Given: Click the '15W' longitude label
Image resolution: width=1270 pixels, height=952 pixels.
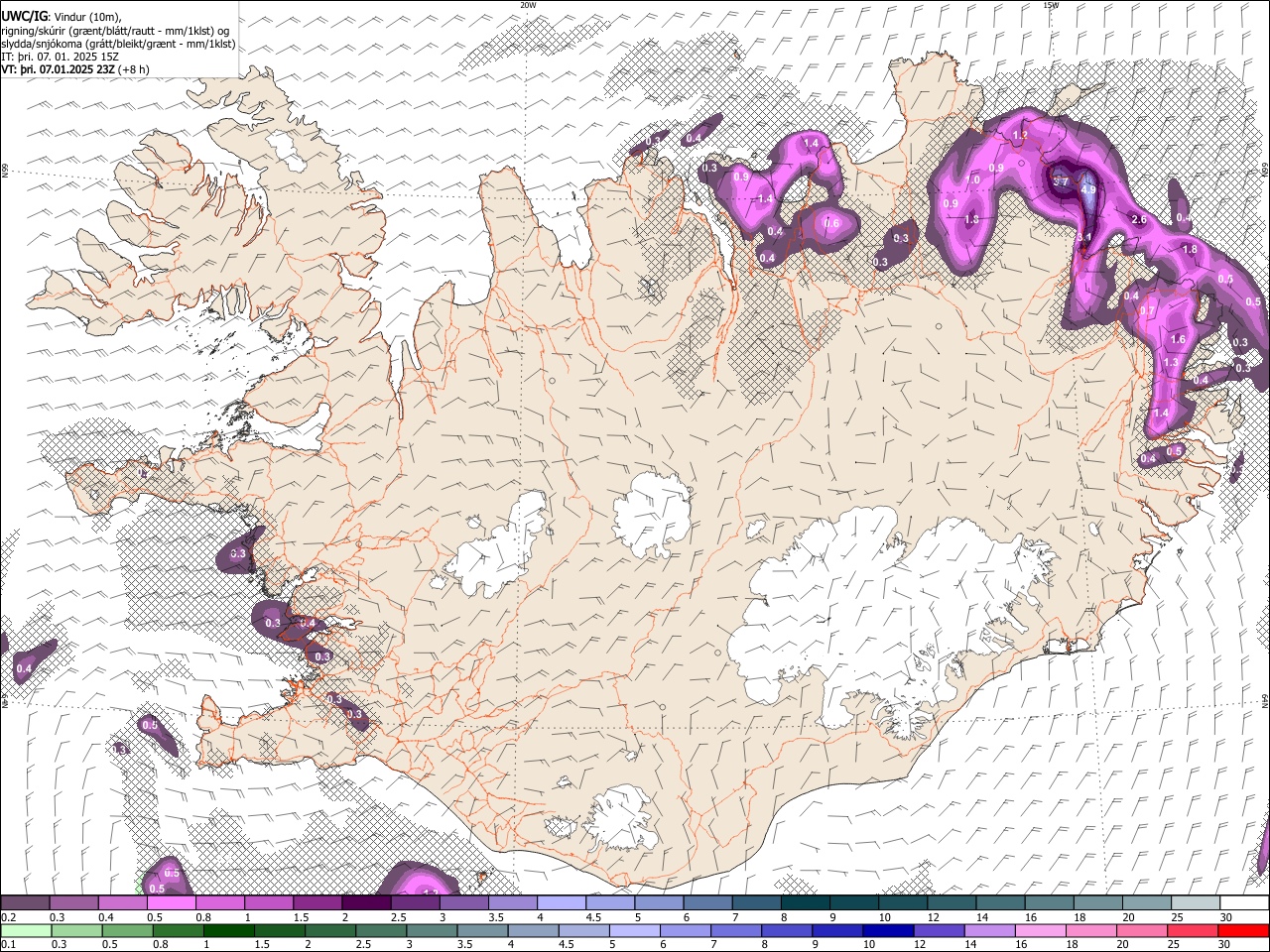Looking at the screenshot, I should coord(1051,5).
